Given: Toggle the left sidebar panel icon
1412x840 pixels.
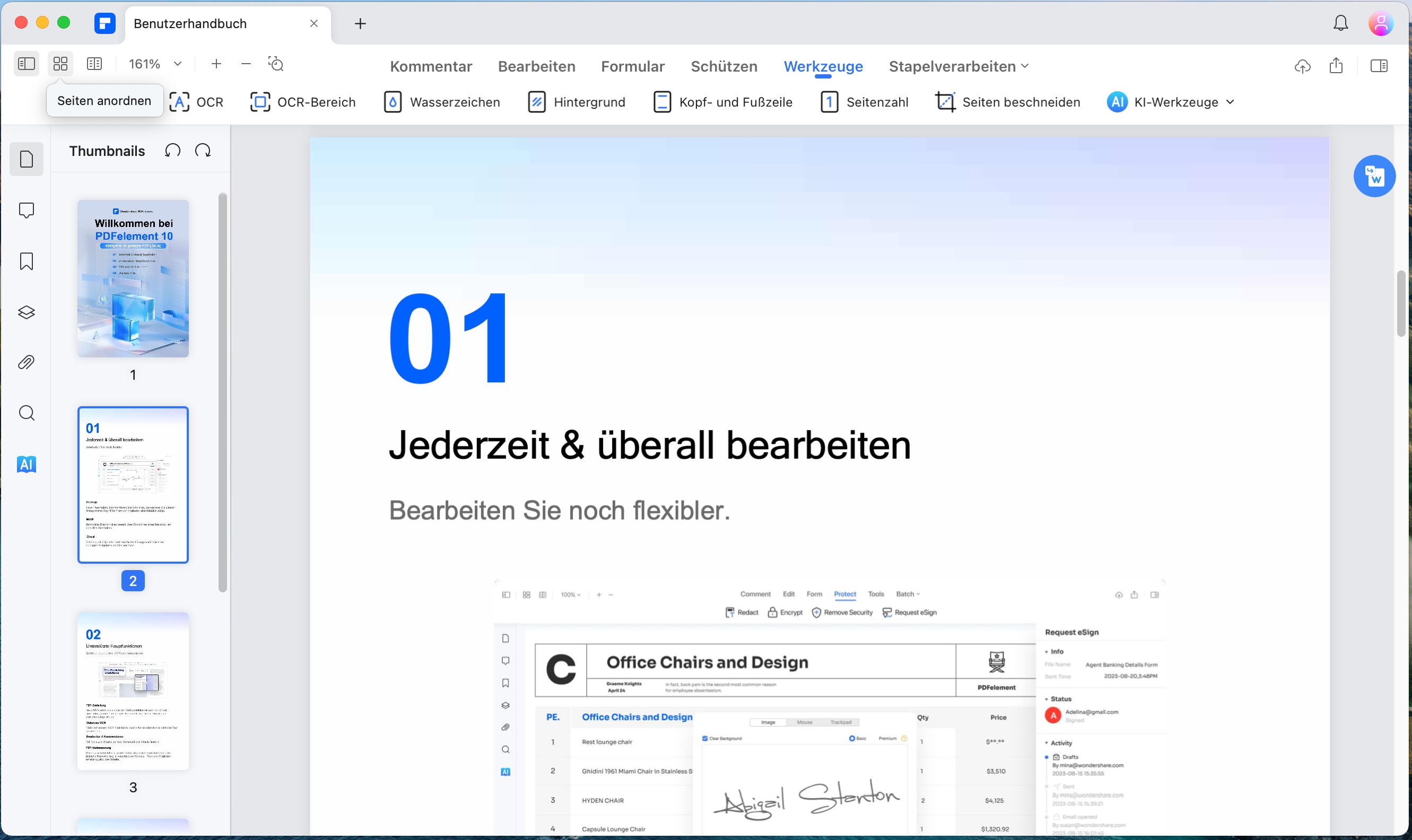Looking at the screenshot, I should [26, 64].
